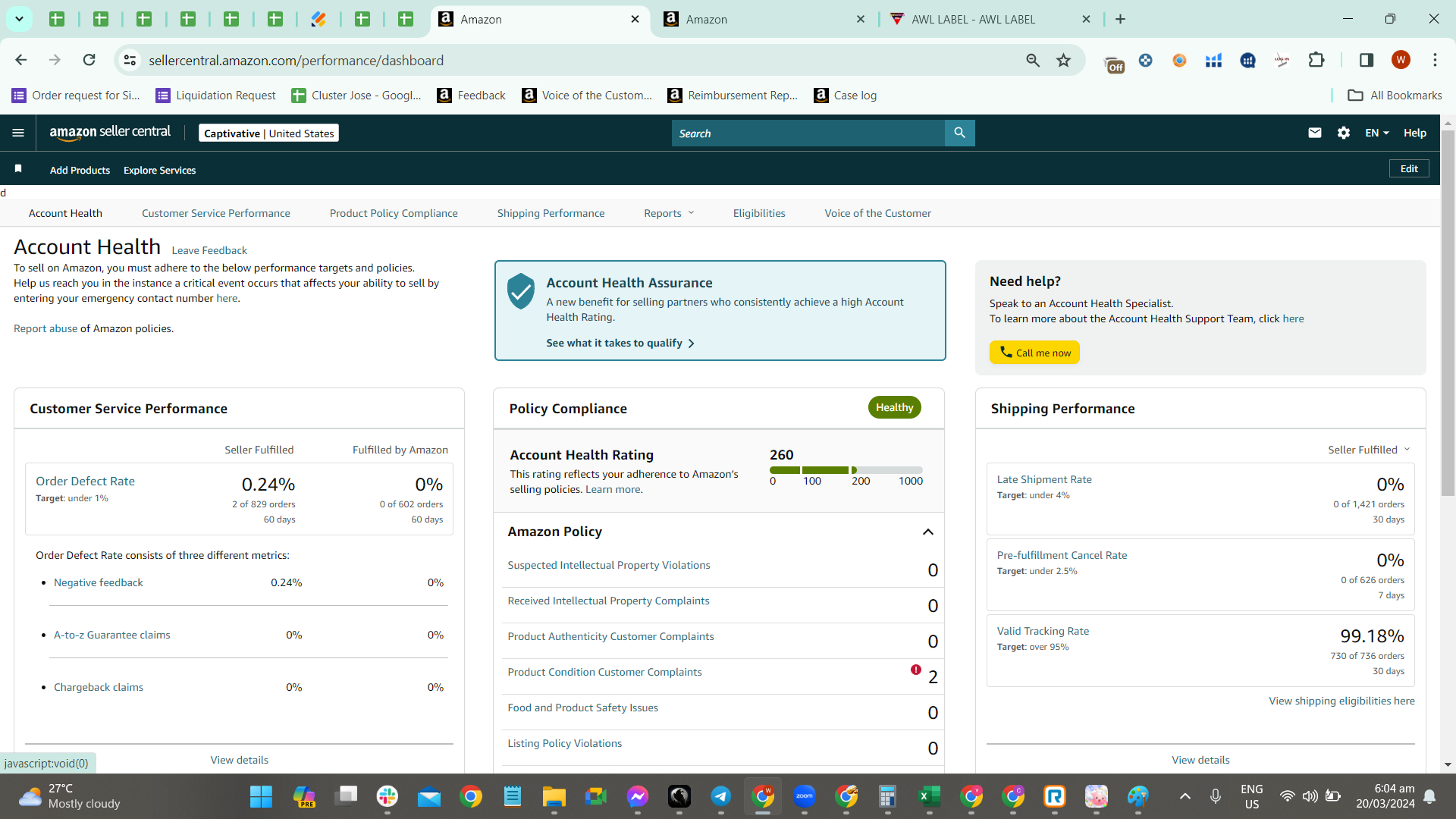
Task: Switch to the Account Health tab
Action: (x=65, y=213)
